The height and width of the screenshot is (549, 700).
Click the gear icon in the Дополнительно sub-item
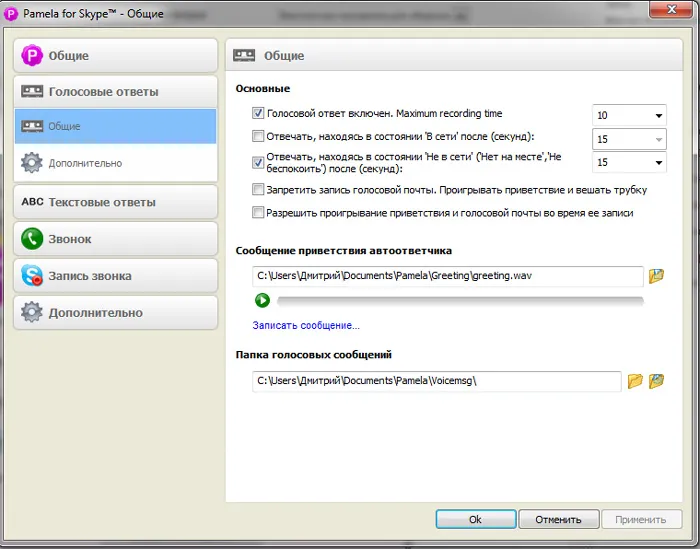pyautogui.click(x=32, y=163)
